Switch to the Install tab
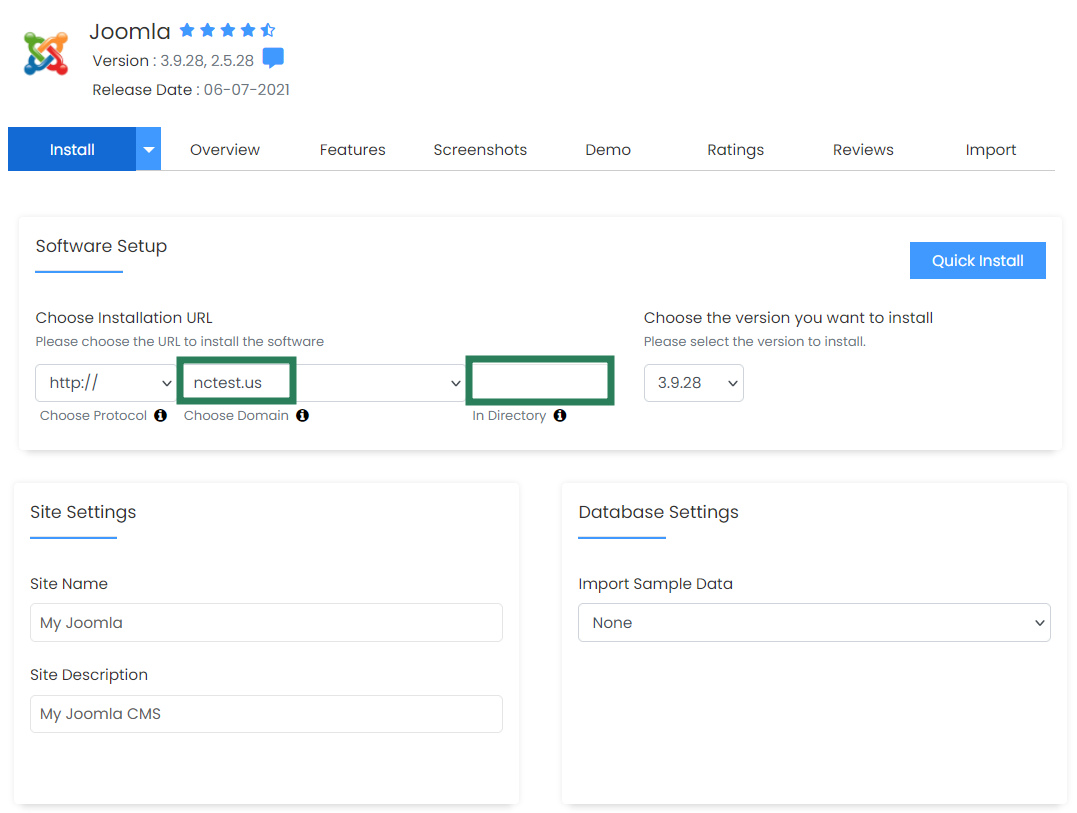 point(72,149)
